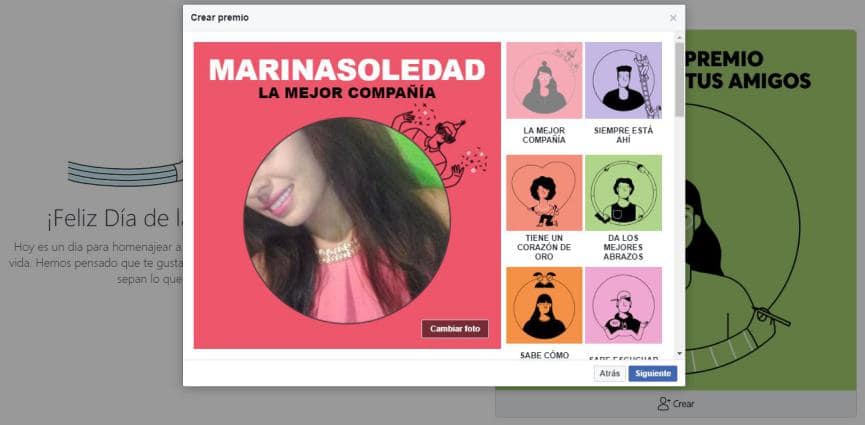The image size is (865, 425).
Task: Click the "Cambiar foto" button
Action: [455, 329]
